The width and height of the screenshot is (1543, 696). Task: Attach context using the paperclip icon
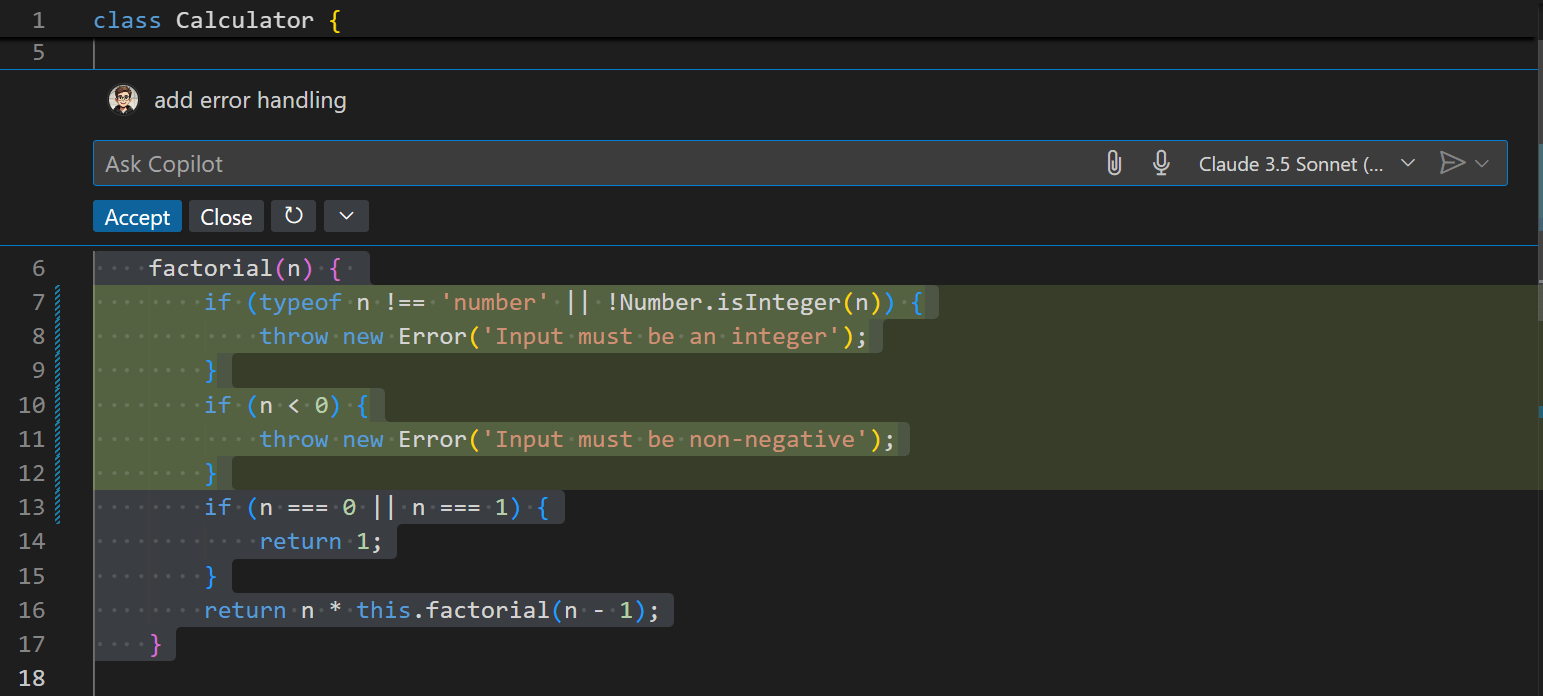click(x=1114, y=162)
